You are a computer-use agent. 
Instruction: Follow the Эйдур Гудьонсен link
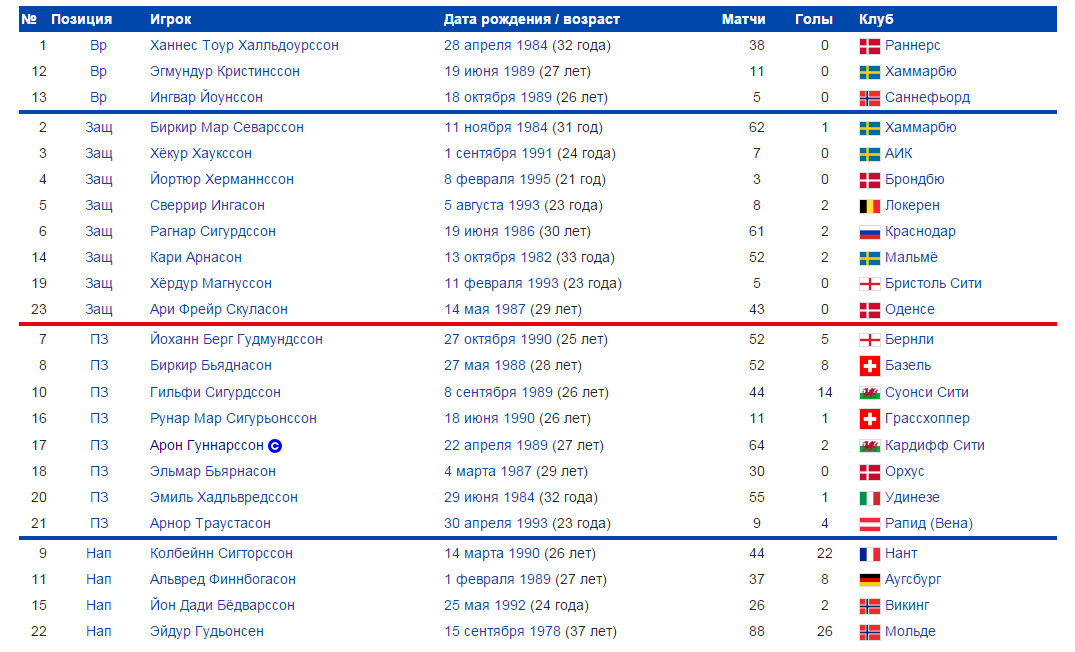tap(206, 631)
